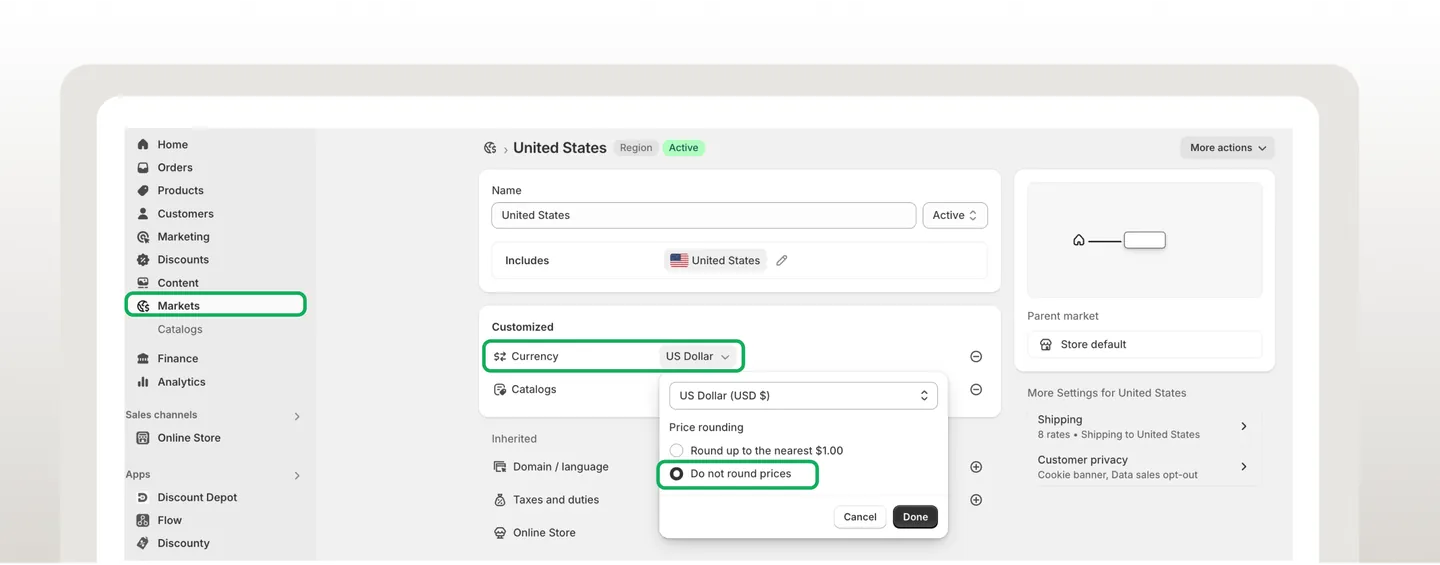Click the Discount Depot app icon
The image size is (1440, 565).
coord(143,498)
